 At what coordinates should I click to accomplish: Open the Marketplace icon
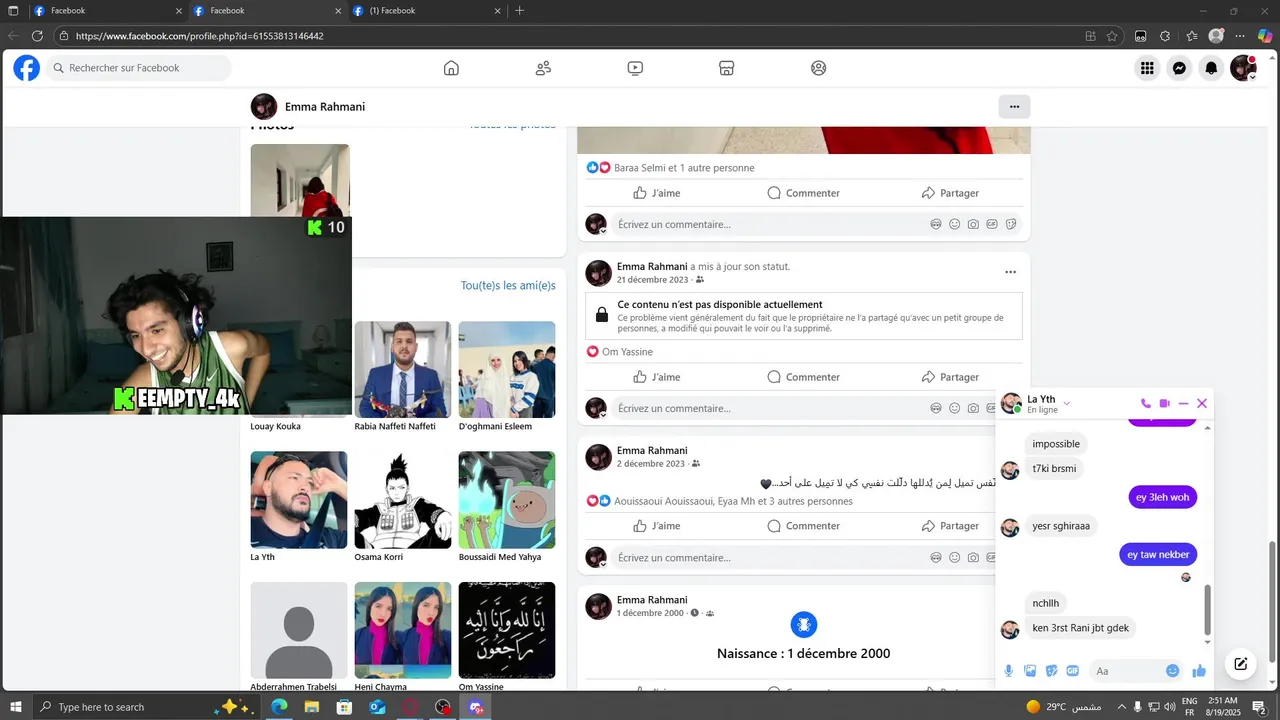point(727,68)
